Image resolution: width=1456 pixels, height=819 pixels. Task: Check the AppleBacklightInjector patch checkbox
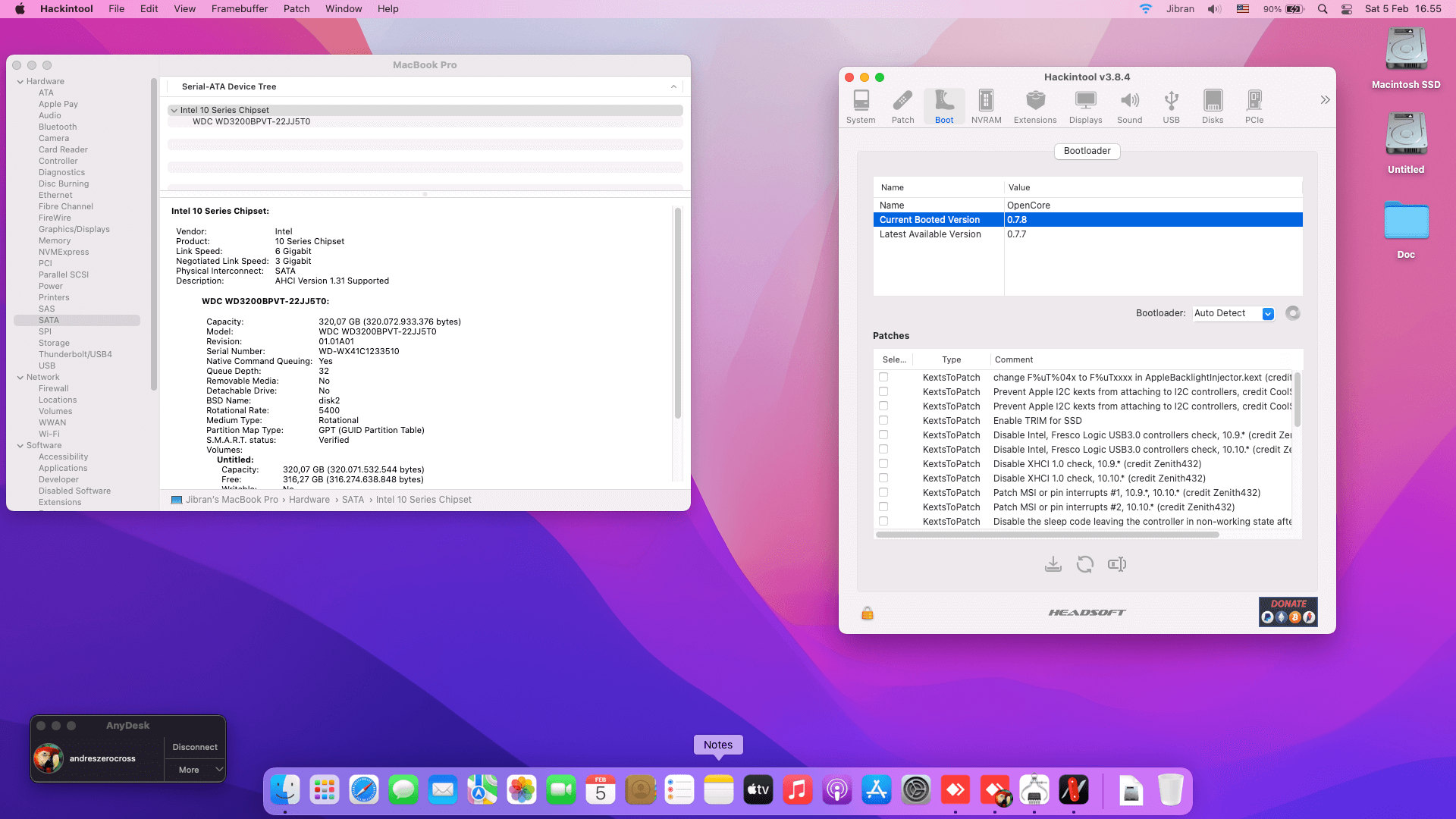883,377
